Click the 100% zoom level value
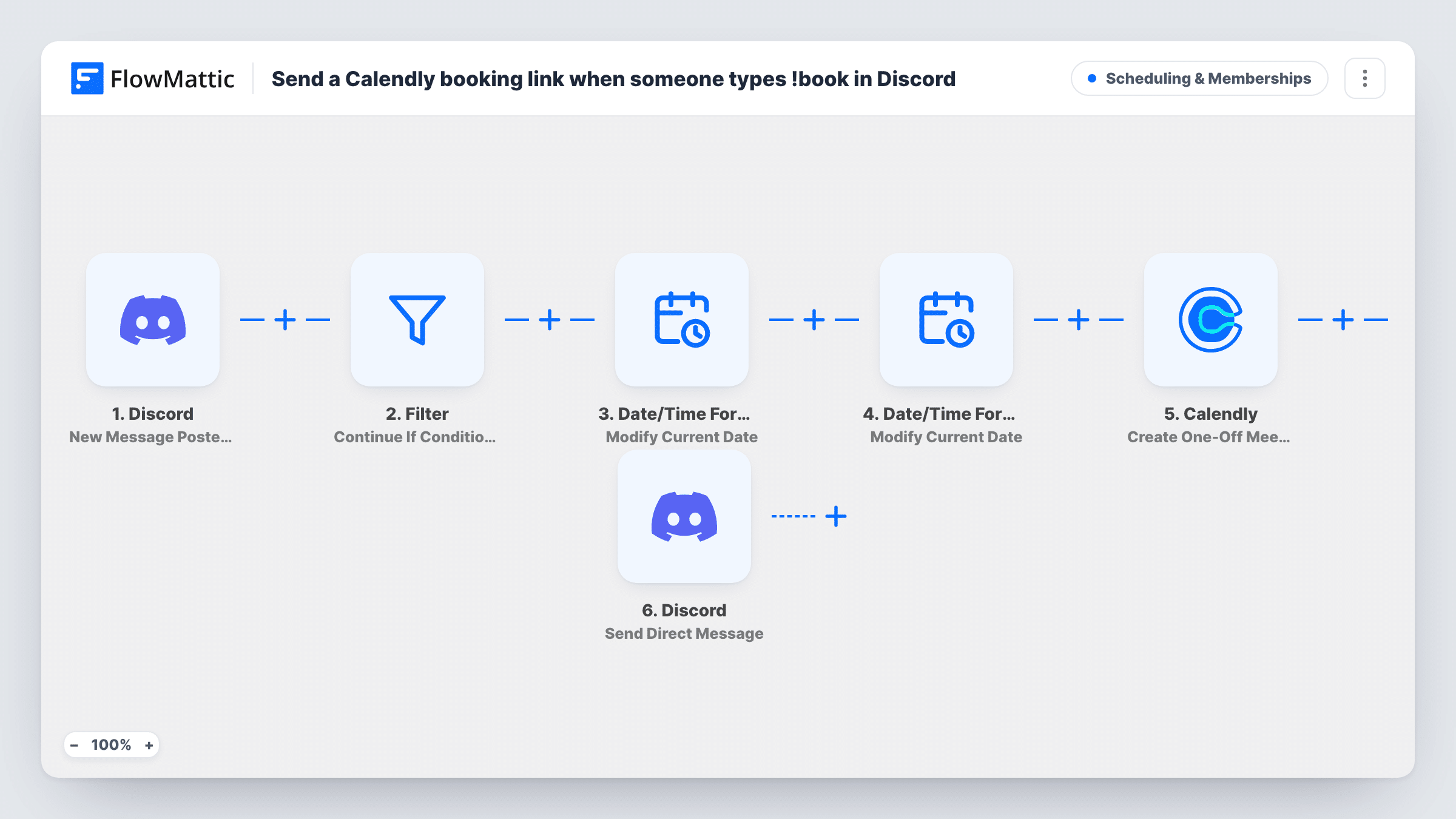Viewport: 1456px width, 819px height. (111, 745)
